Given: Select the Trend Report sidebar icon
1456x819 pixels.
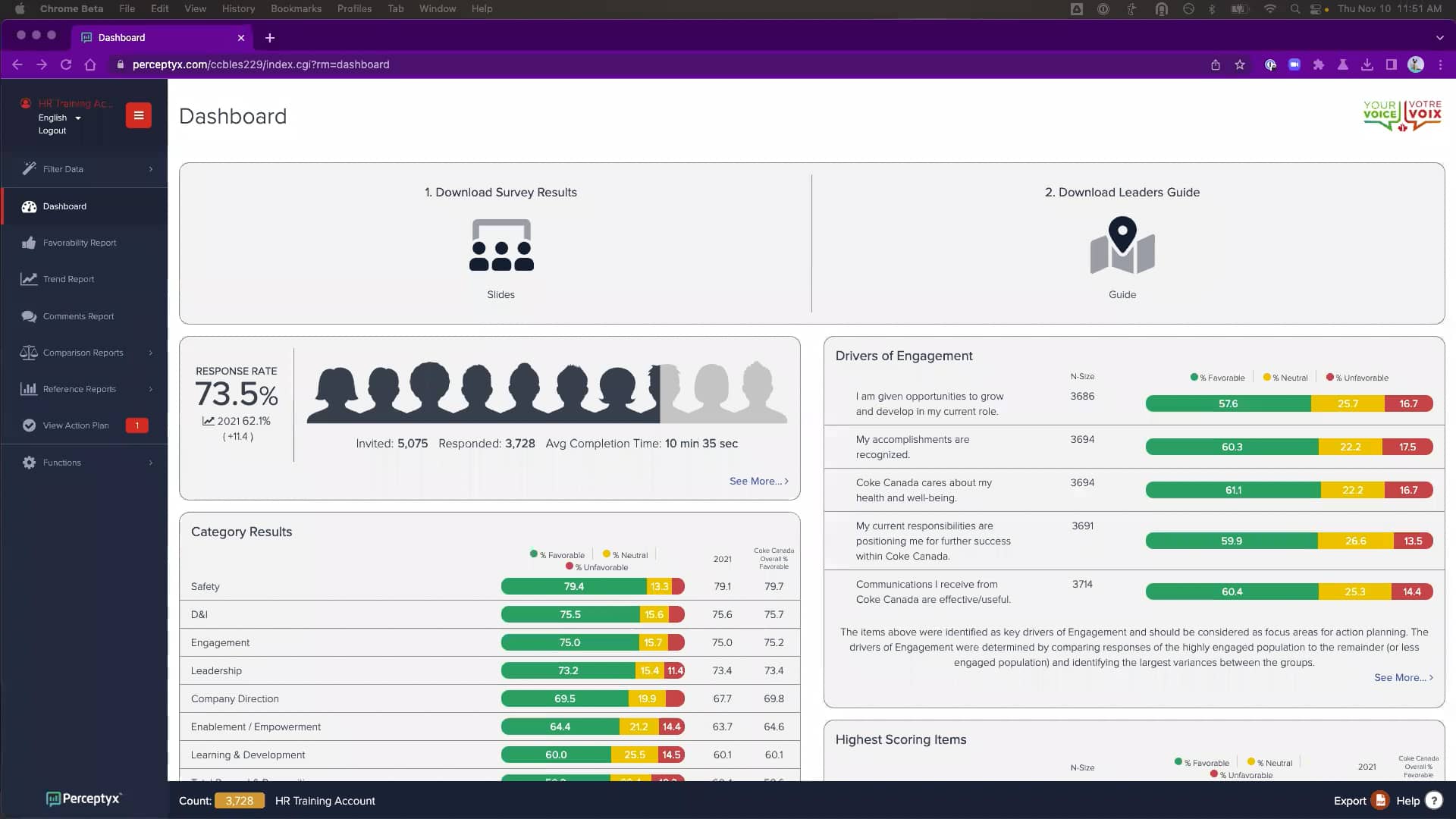Looking at the screenshot, I should pyautogui.click(x=28, y=279).
